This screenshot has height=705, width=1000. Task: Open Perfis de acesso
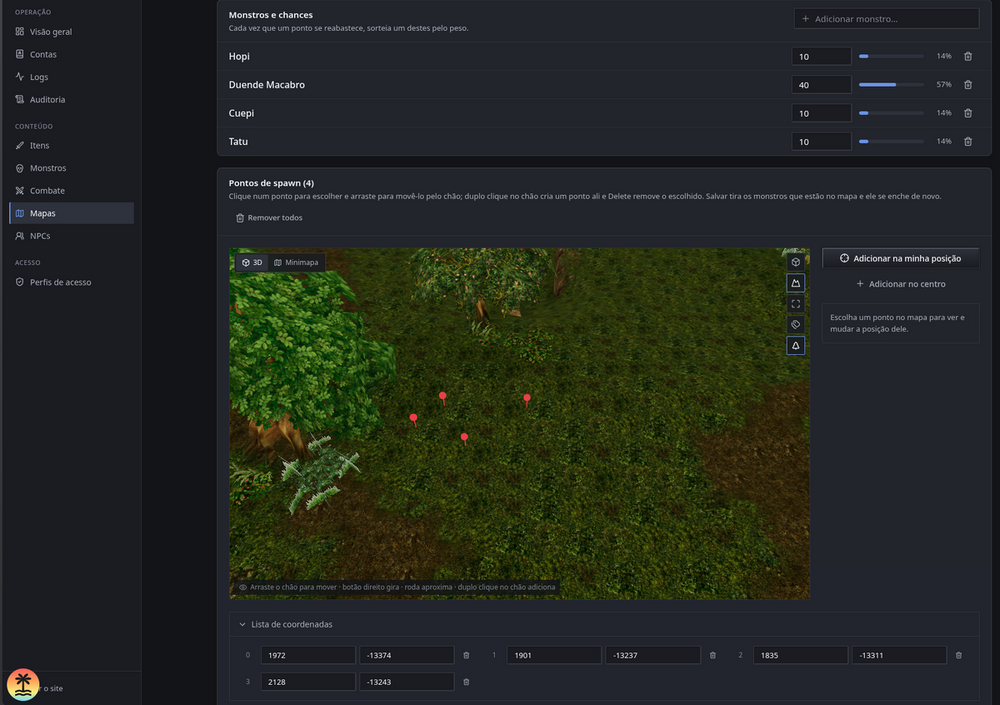[x=71, y=282]
